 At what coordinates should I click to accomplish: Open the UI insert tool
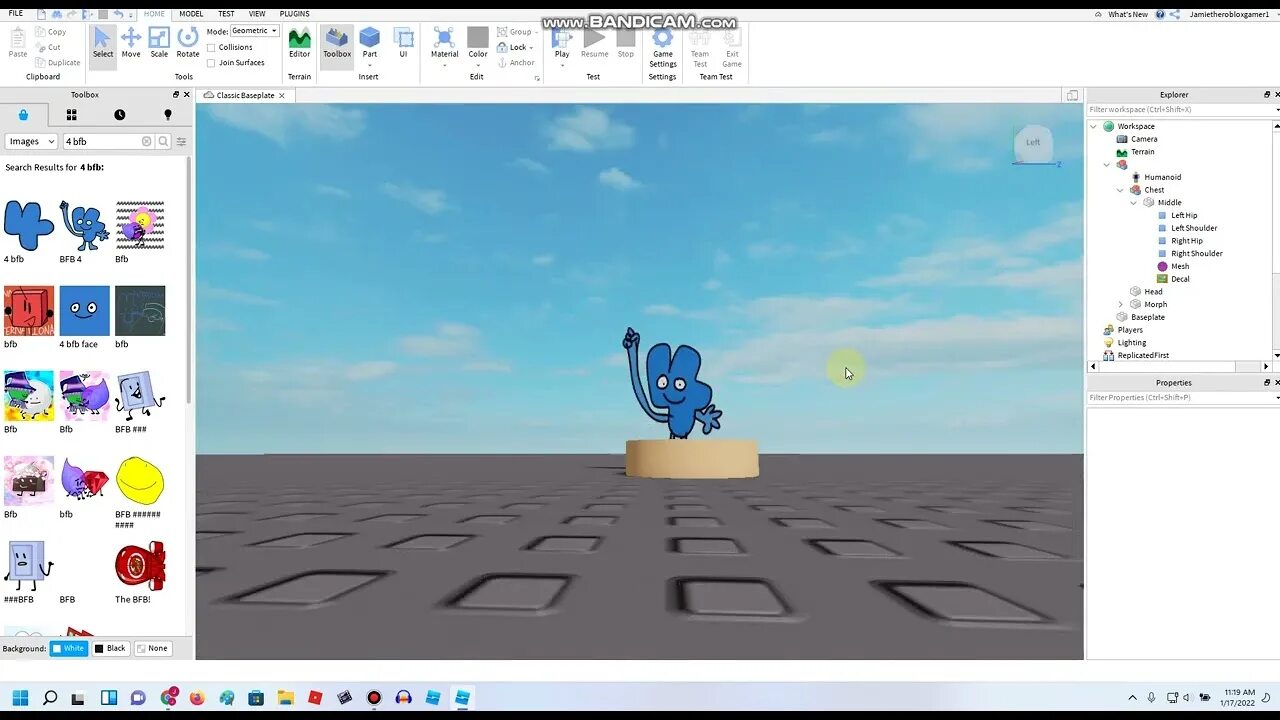[404, 42]
